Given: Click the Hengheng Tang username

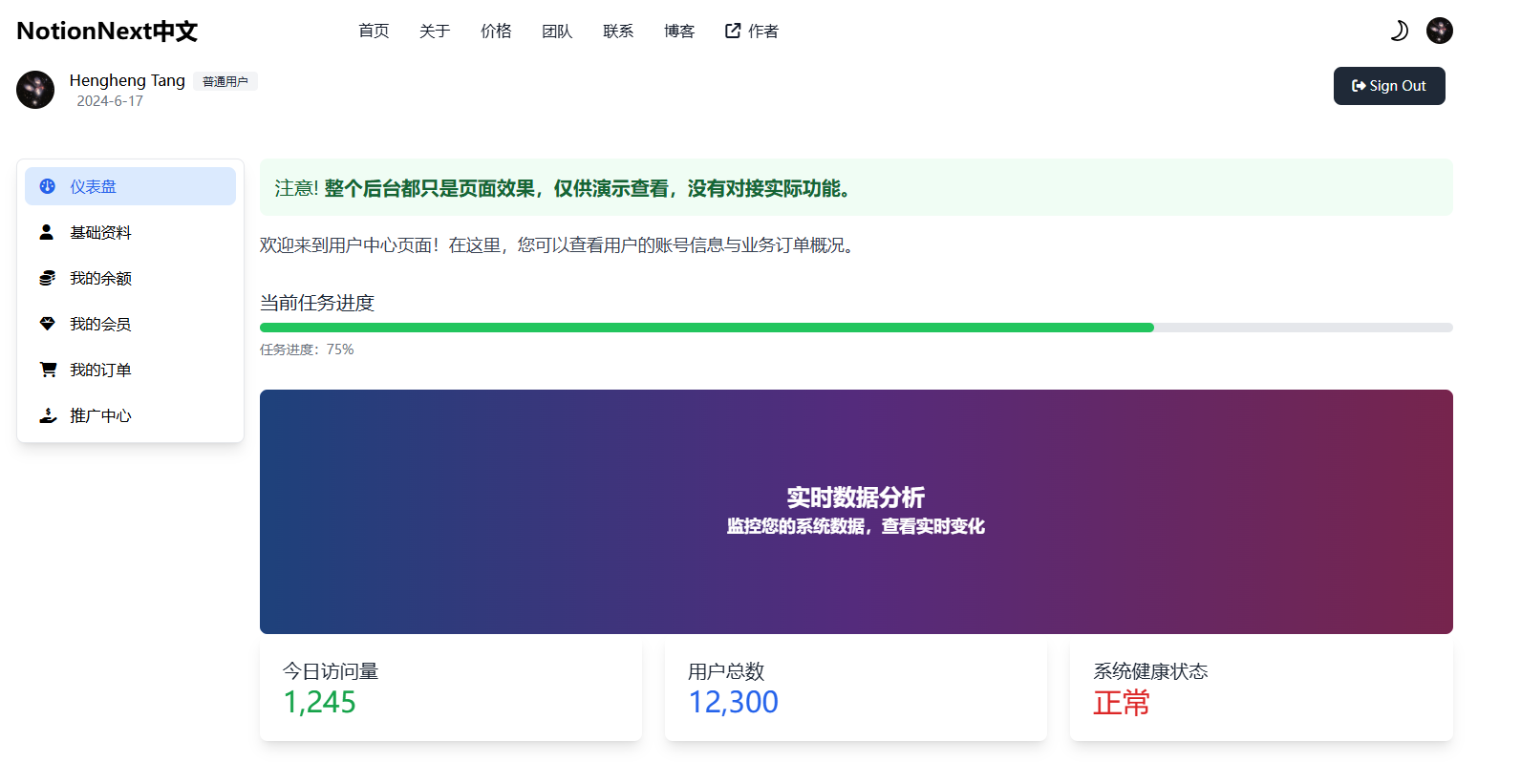Looking at the screenshot, I should click(x=127, y=80).
